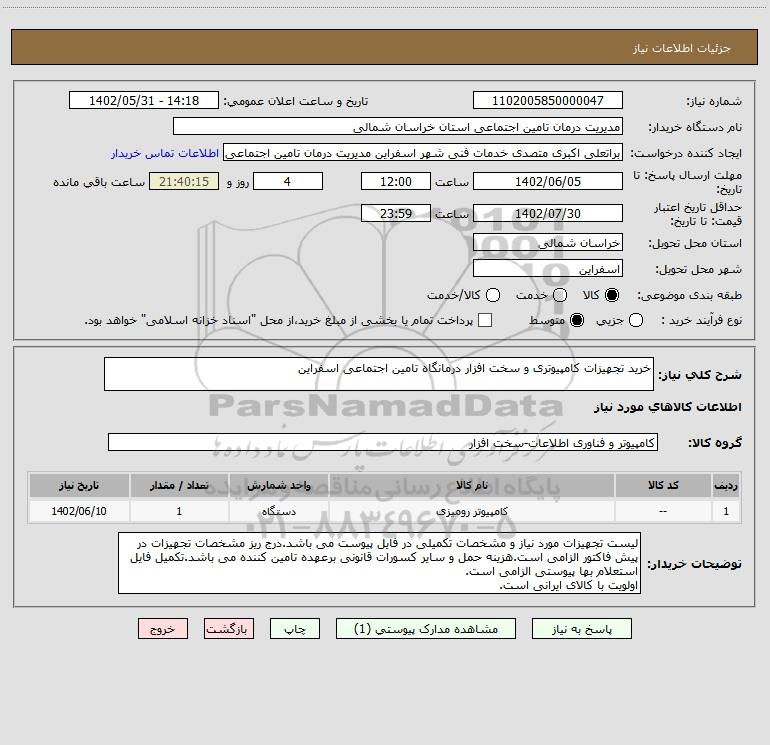The width and height of the screenshot is (770, 745).
Task: Click the شرح کلی نیاز label
Action: pyautogui.click(x=700, y=375)
